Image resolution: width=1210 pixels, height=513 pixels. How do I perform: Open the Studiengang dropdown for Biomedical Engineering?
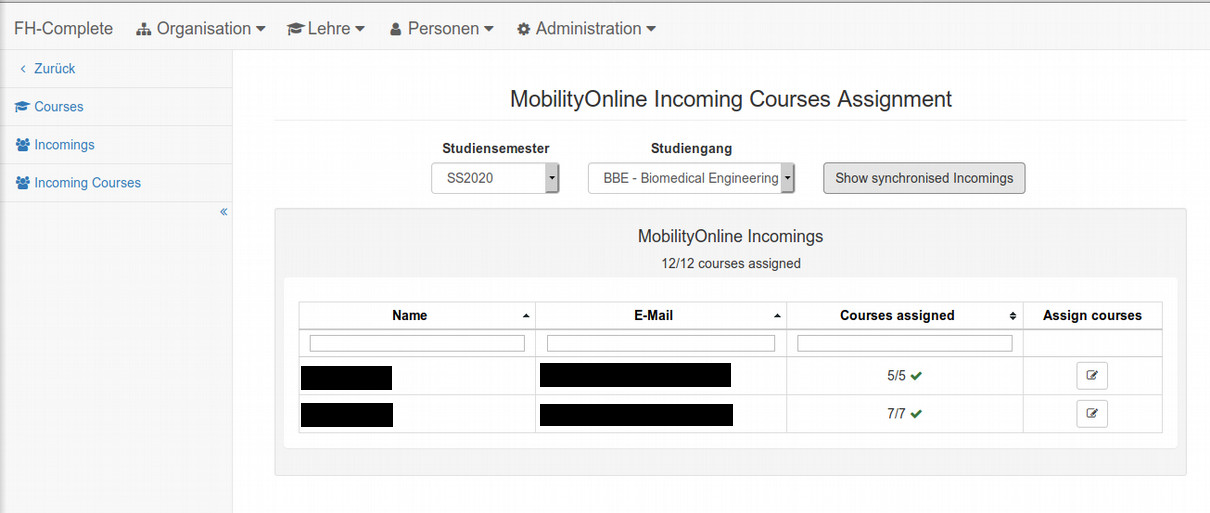691,178
